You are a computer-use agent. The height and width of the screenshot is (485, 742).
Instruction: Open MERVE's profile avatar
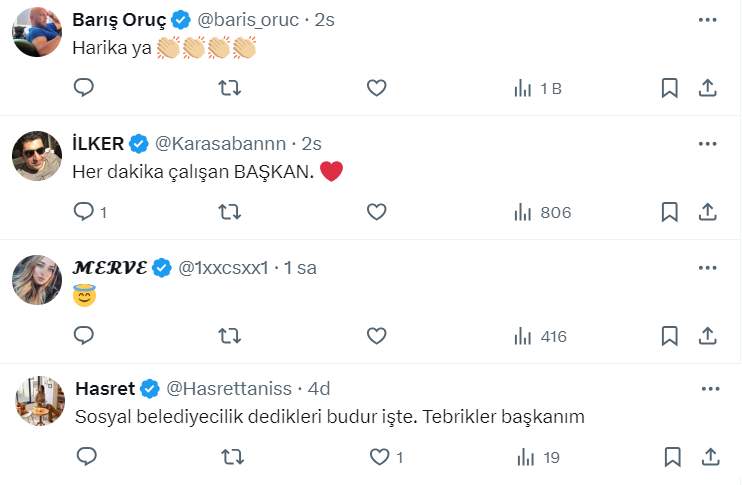coord(38,281)
